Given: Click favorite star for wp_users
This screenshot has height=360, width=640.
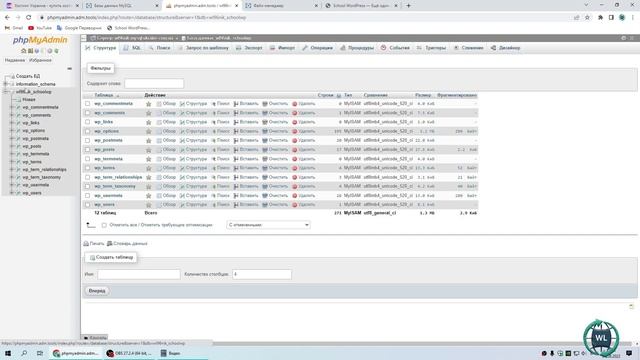Looking at the screenshot, I should pos(149,205).
